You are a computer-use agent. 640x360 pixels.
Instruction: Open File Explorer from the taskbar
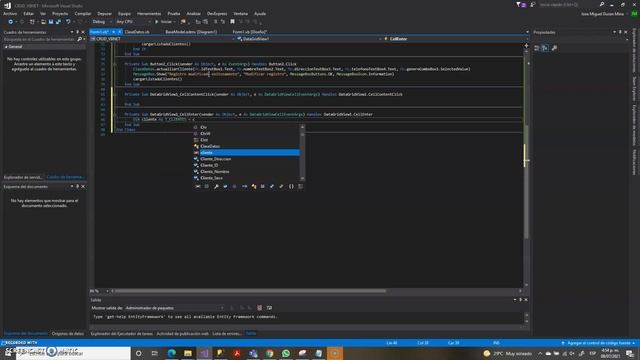[x=188, y=353]
